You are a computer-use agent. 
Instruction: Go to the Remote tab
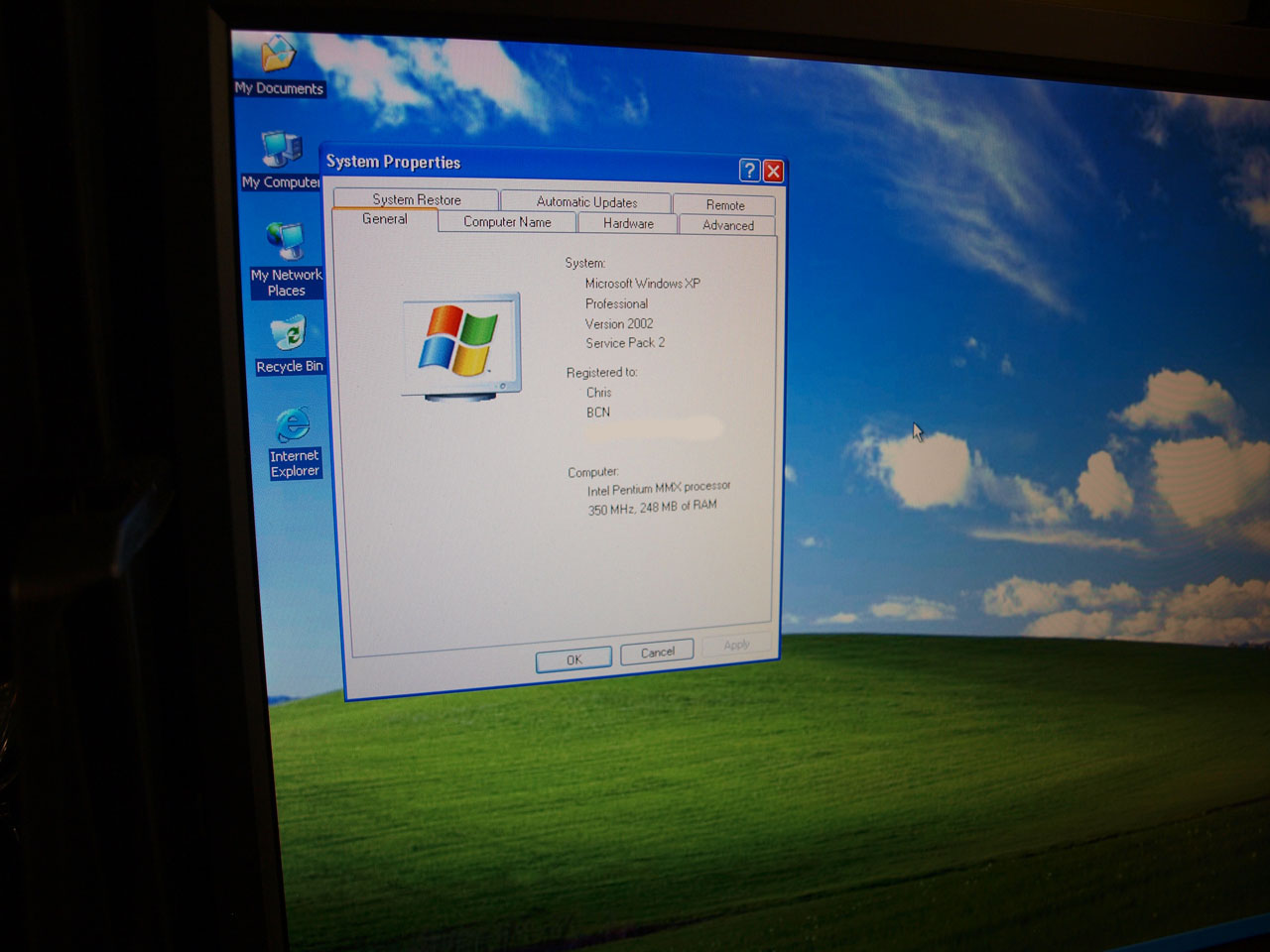tap(724, 204)
